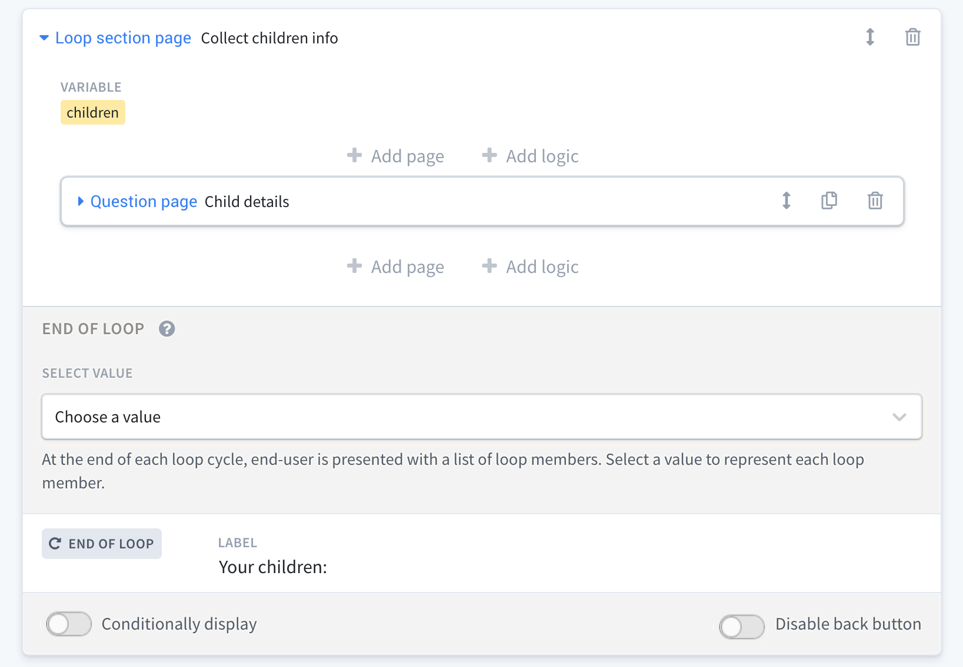Click the Question page link text

coord(144,201)
